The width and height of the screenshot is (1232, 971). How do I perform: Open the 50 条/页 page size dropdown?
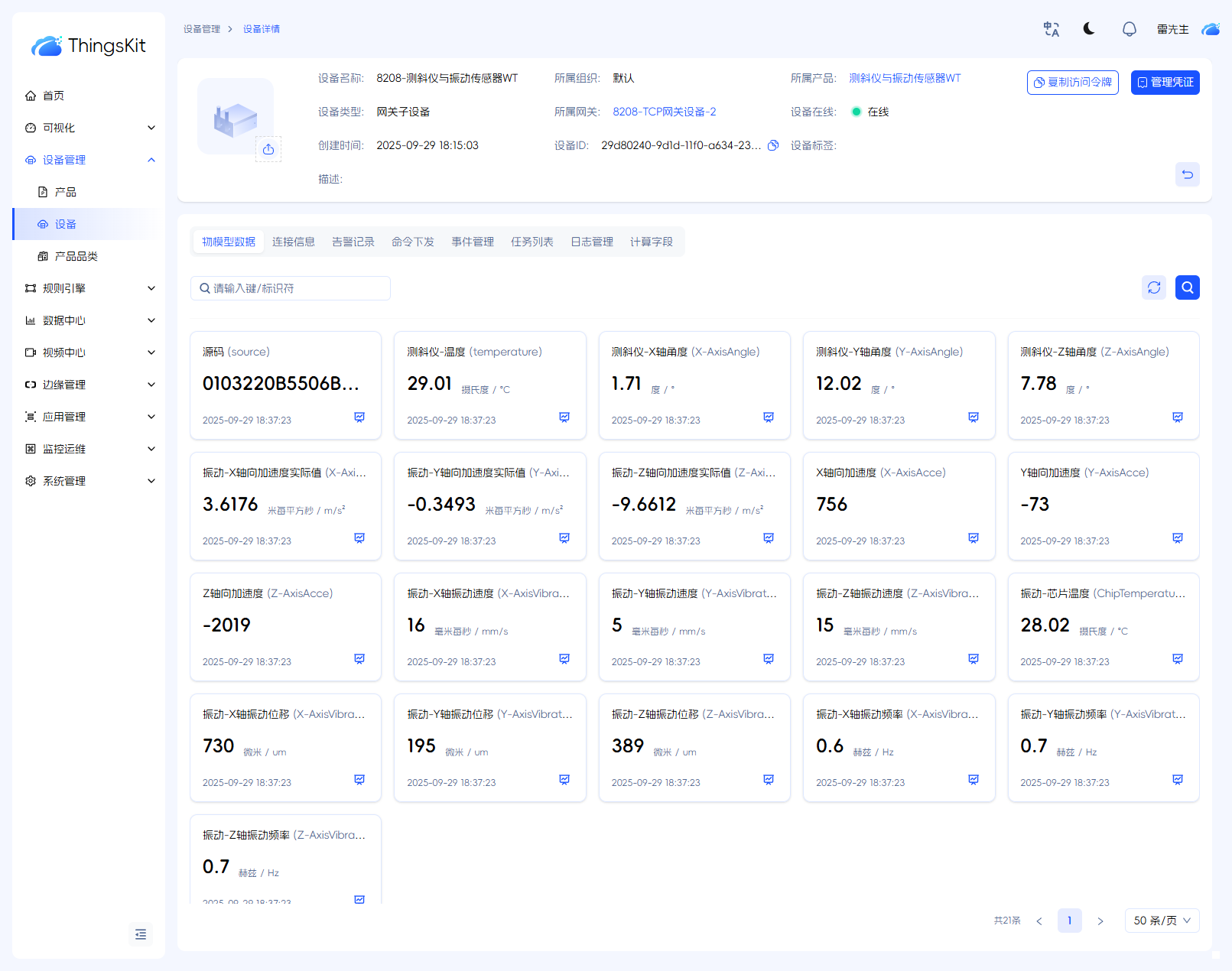point(1161,921)
